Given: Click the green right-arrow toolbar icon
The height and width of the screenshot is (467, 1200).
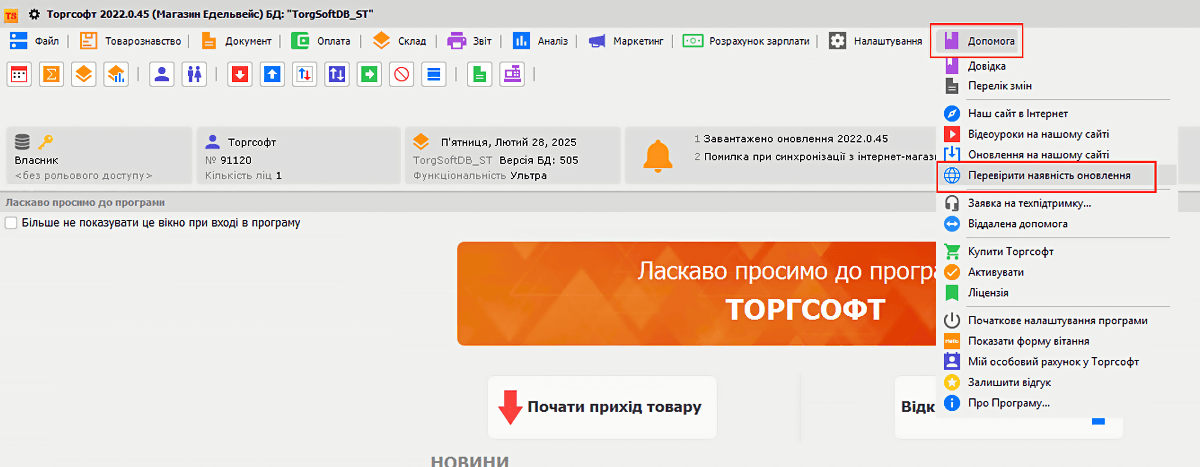Looking at the screenshot, I should click(x=369, y=74).
